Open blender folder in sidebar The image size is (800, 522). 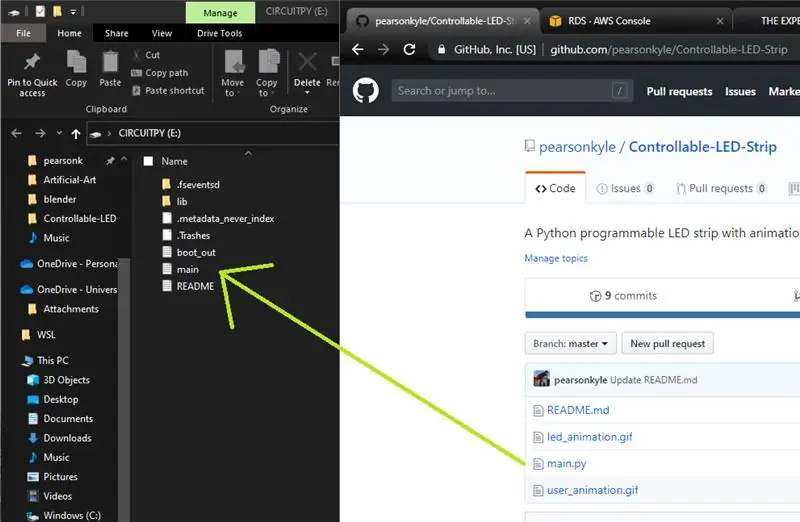pyautogui.click(x=52, y=200)
